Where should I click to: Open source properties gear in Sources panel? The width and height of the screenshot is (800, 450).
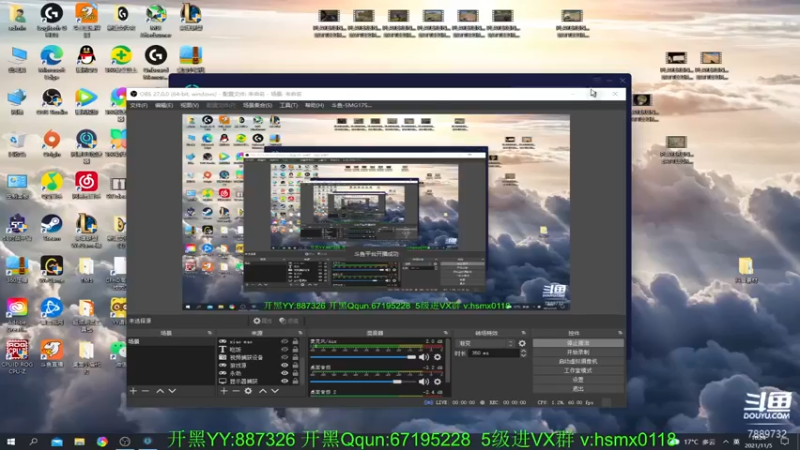point(248,391)
